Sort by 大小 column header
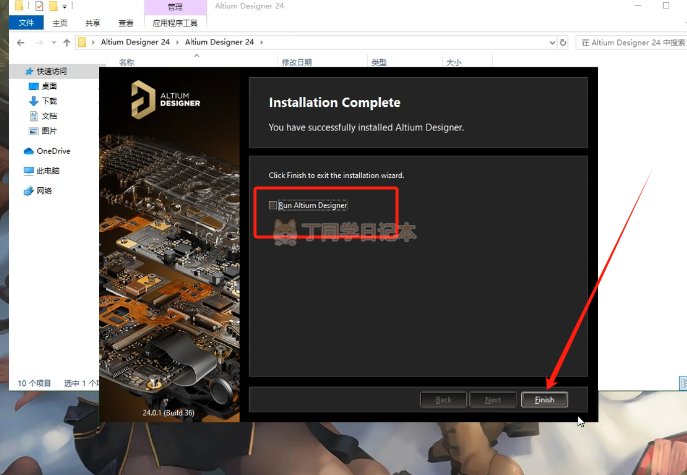The width and height of the screenshot is (687, 475). 453,62
